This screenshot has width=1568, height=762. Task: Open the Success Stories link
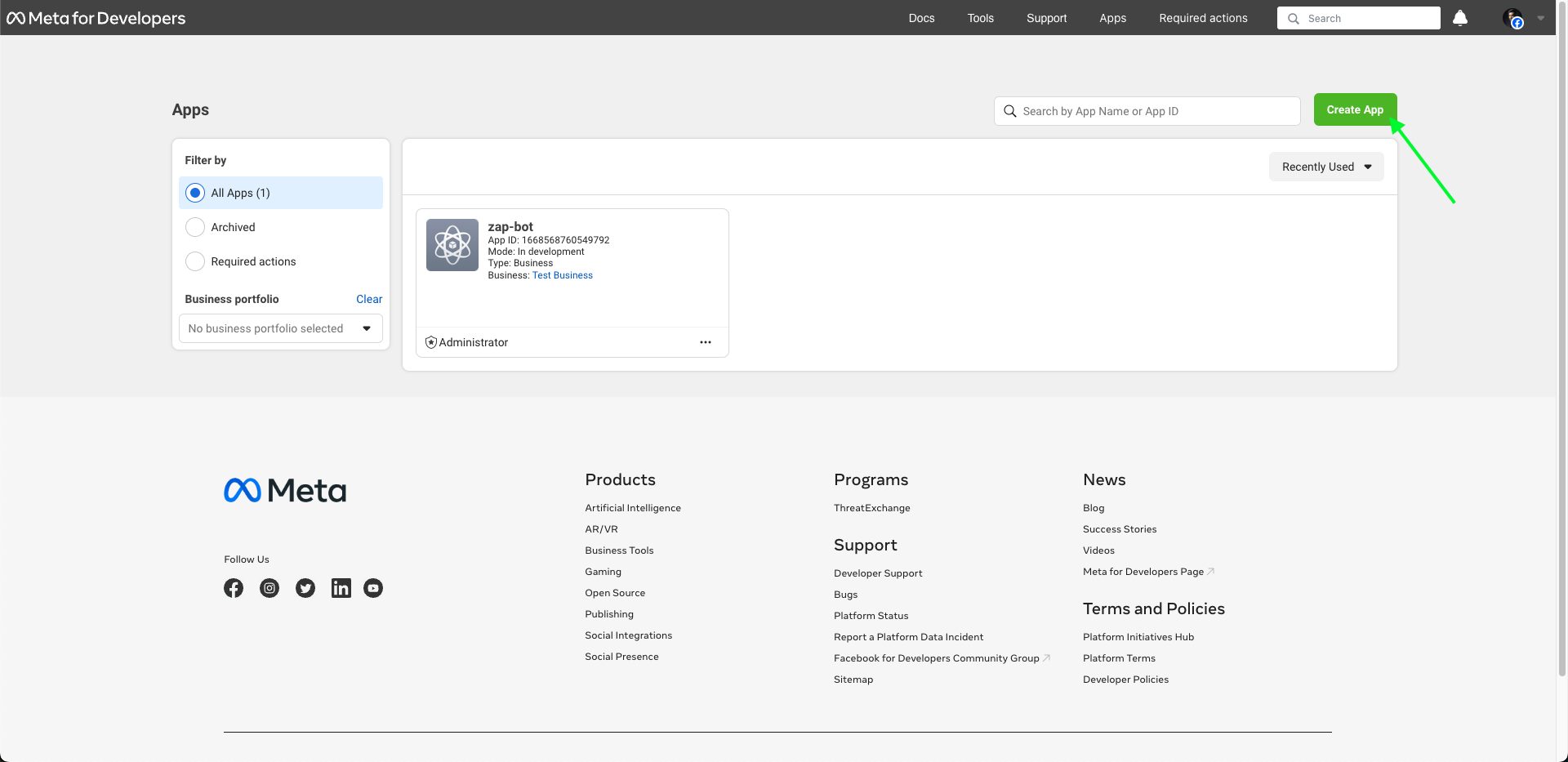click(x=1120, y=529)
